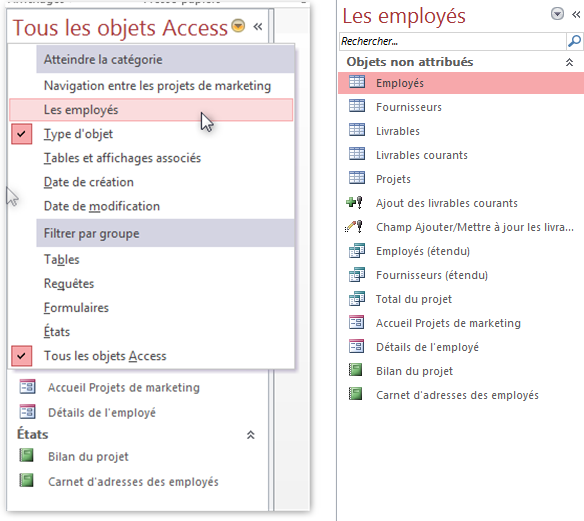Click the Rechercher search field
The image size is (584, 521).
(x=453, y=41)
